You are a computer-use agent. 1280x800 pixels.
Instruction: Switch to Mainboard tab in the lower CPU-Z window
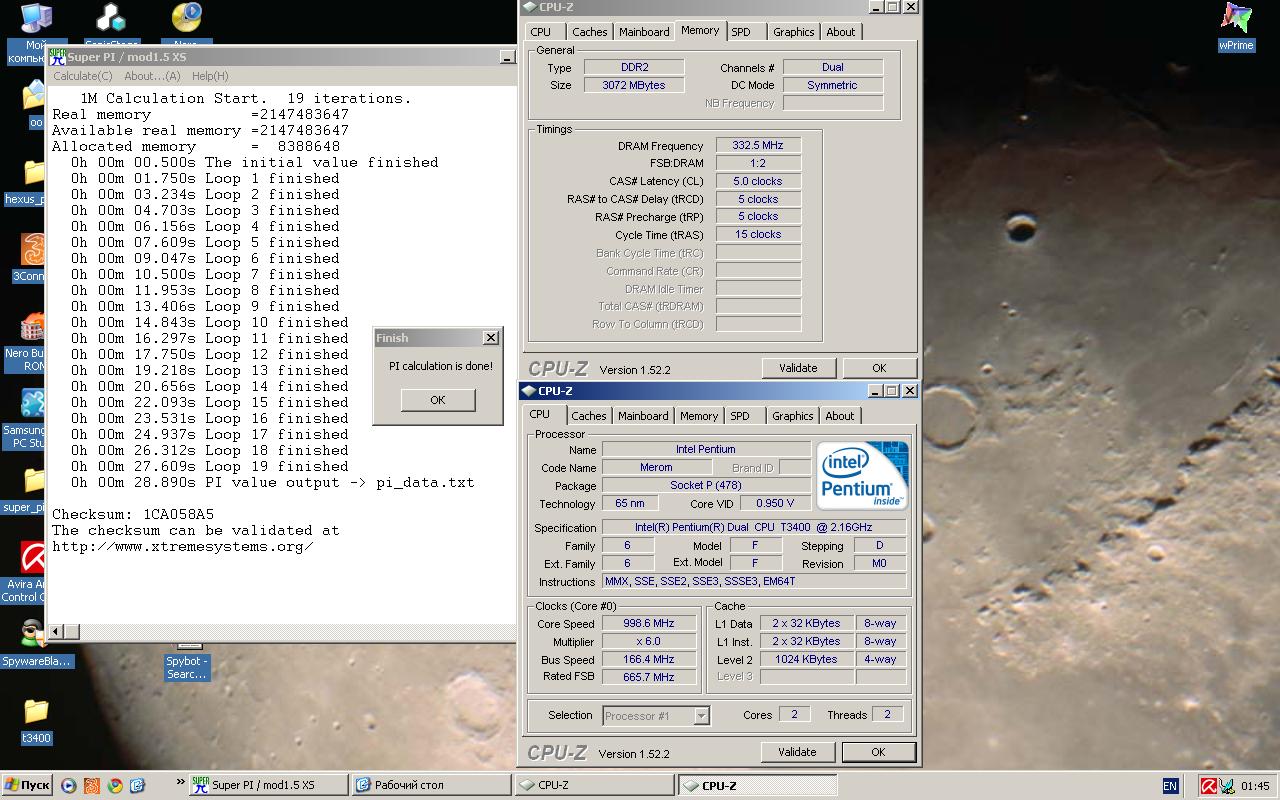(x=643, y=416)
